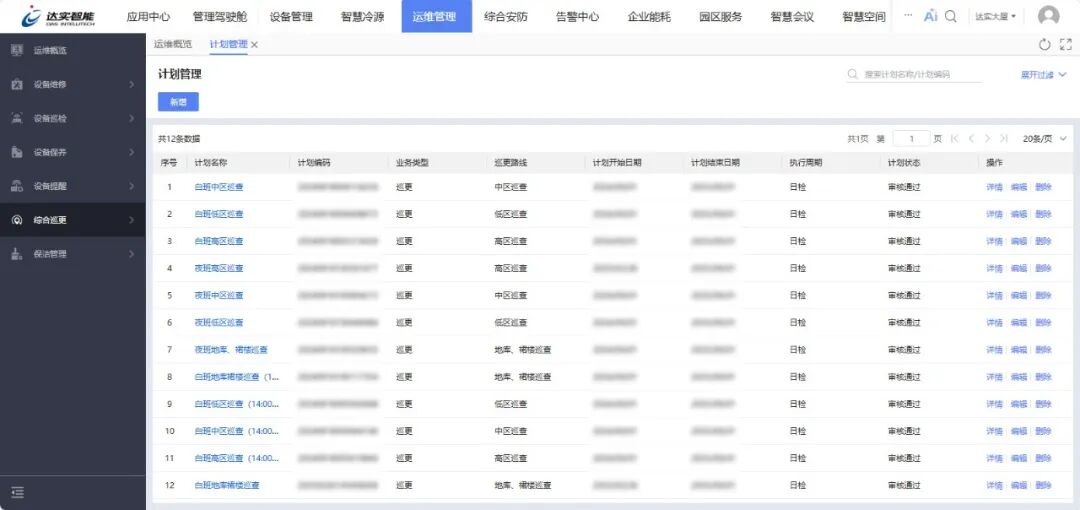The width and height of the screenshot is (1080, 510).
Task: Go to the first page arrow
Action: [955, 139]
